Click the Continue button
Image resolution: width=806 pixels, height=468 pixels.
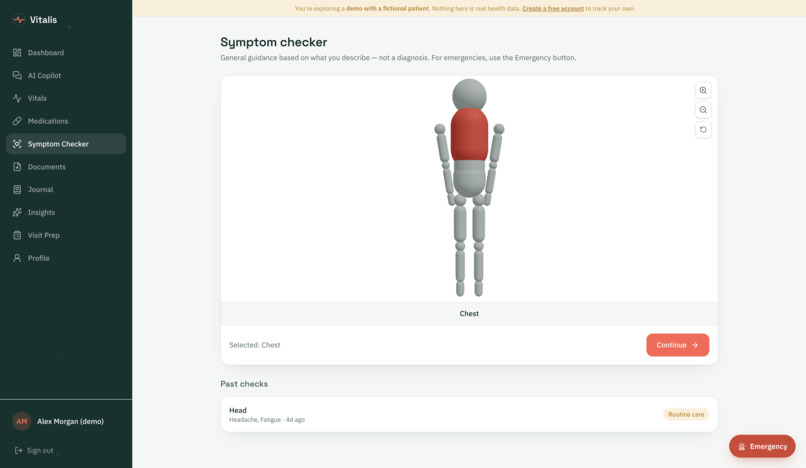677,345
